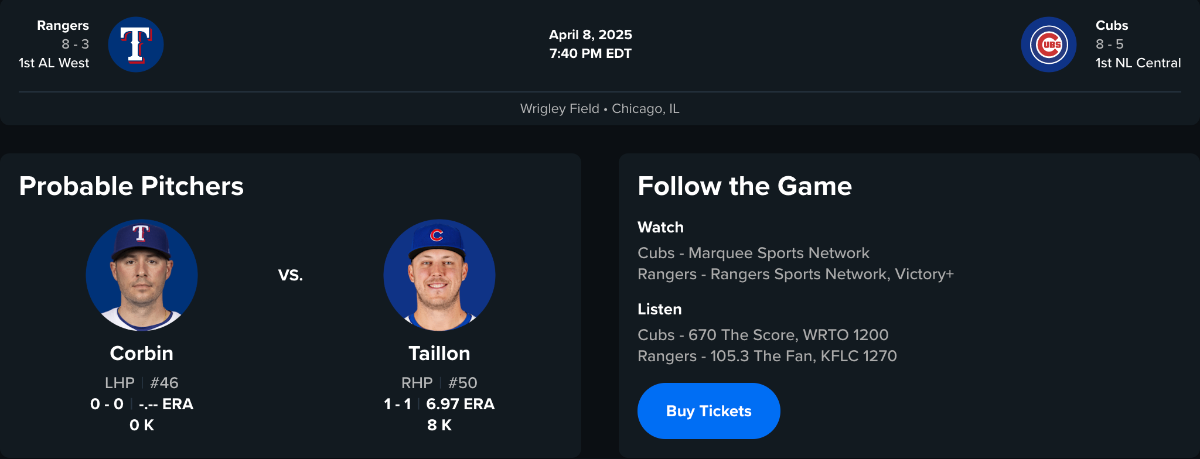Click the Cubs Marquee Sports Network listing
The width and height of the screenshot is (1200, 459).
pos(753,253)
